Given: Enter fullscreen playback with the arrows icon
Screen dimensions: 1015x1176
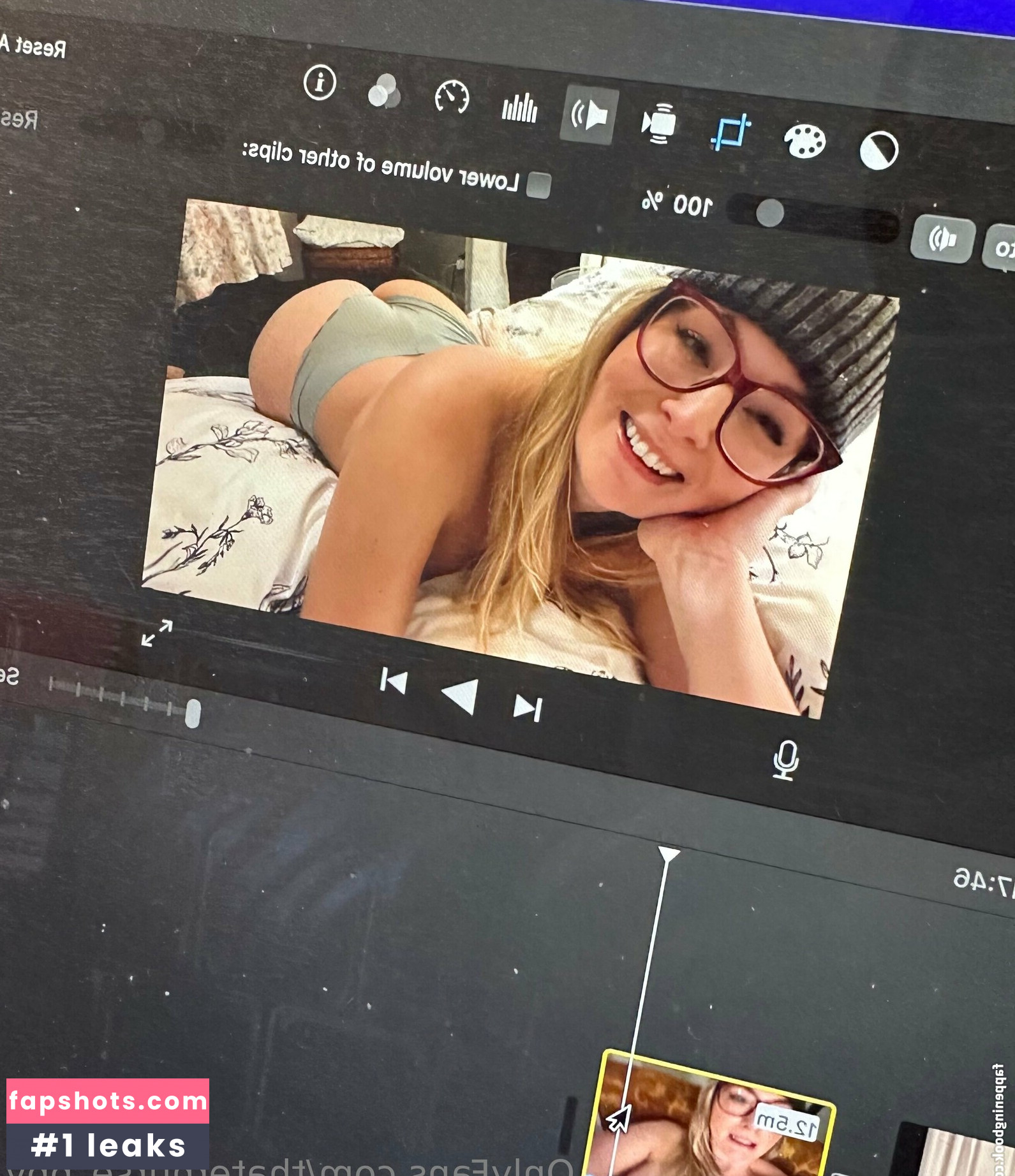Looking at the screenshot, I should click(157, 633).
